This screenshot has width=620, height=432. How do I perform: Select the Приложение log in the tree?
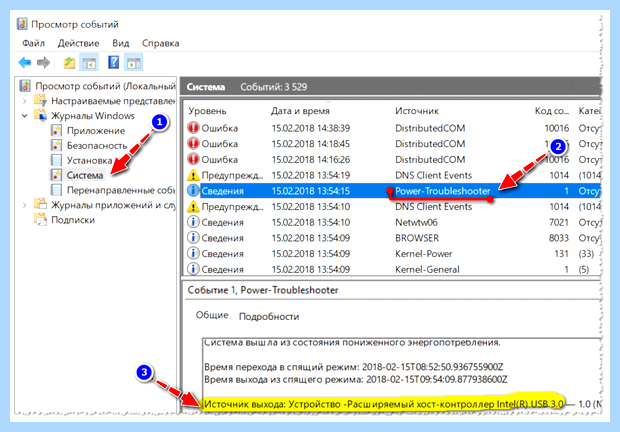pyautogui.click(x=96, y=130)
